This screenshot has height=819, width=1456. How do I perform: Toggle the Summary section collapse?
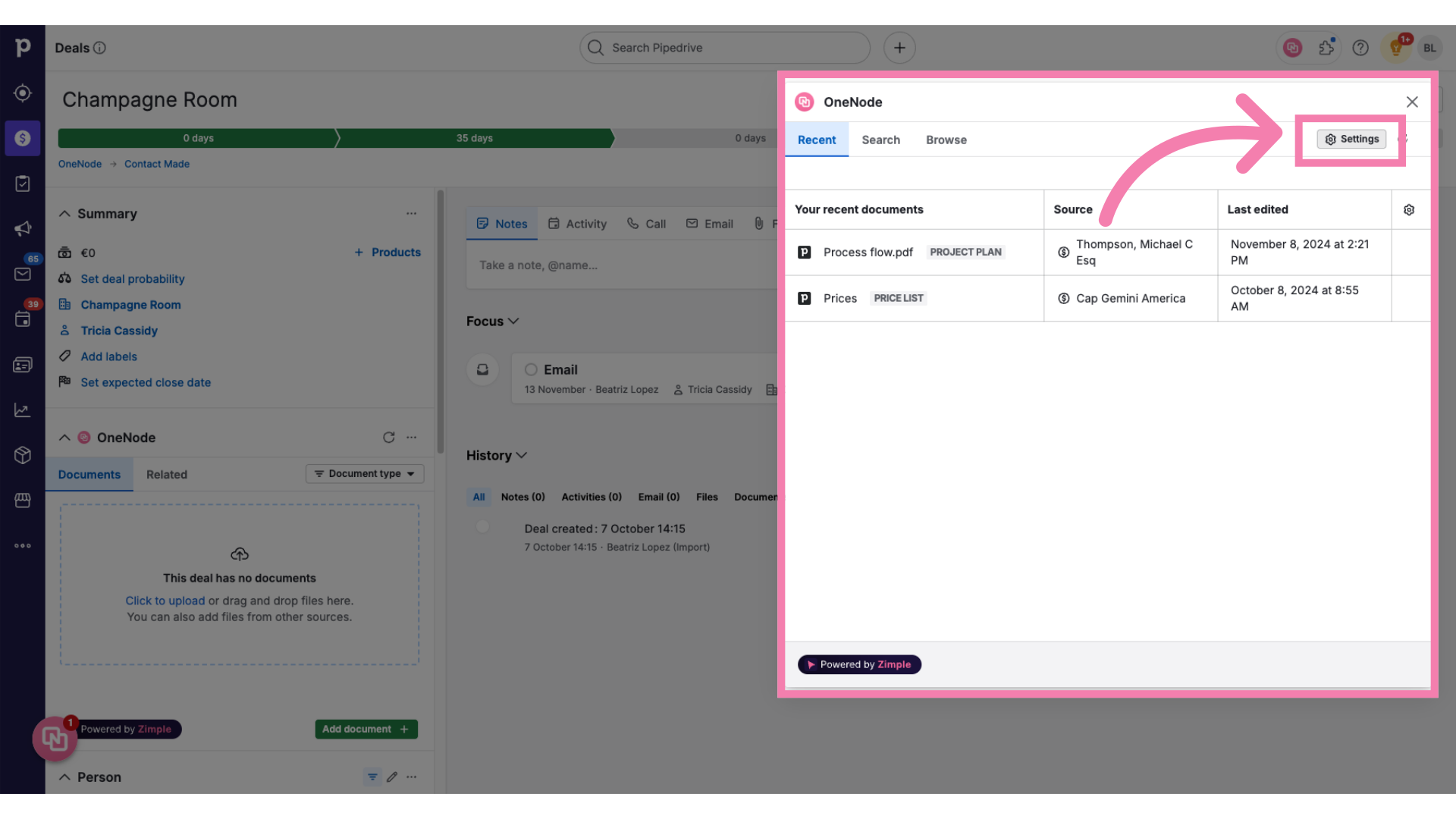point(63,214)
